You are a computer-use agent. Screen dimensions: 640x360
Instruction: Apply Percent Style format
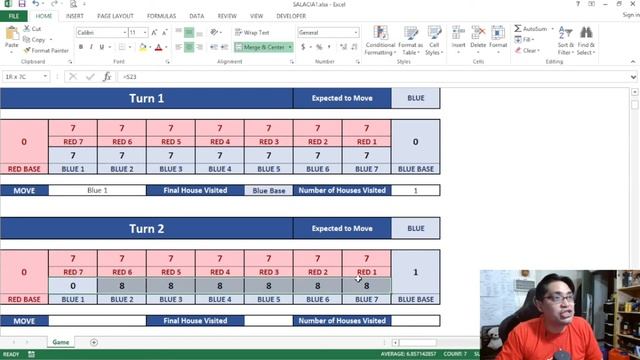319,47
